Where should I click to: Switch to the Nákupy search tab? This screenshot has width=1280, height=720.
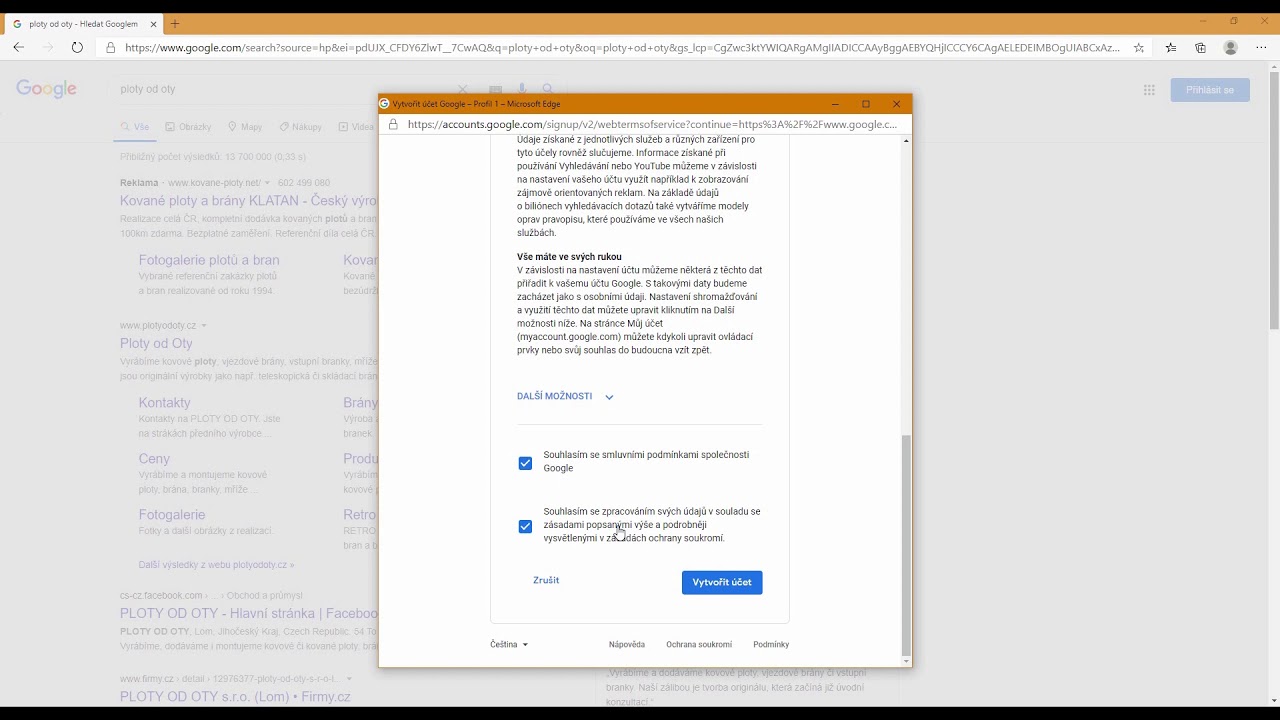coord(300,127)
